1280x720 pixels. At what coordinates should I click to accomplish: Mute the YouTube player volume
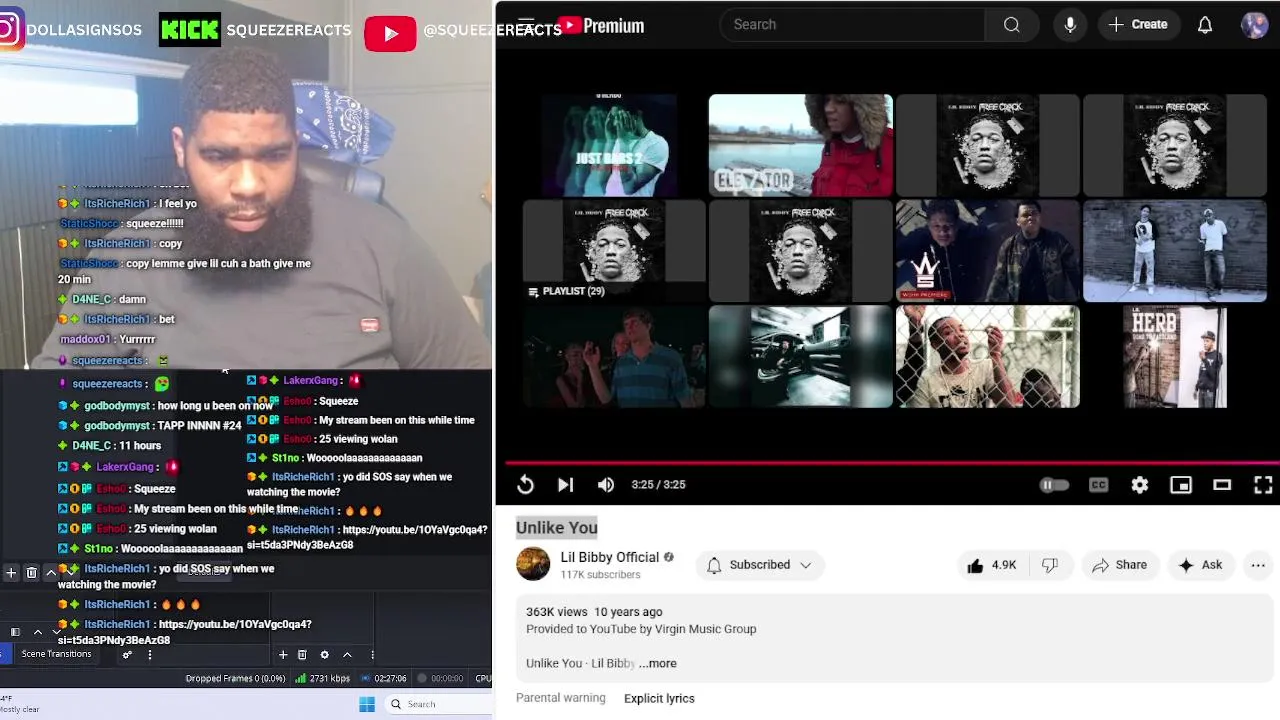(606, 485)
